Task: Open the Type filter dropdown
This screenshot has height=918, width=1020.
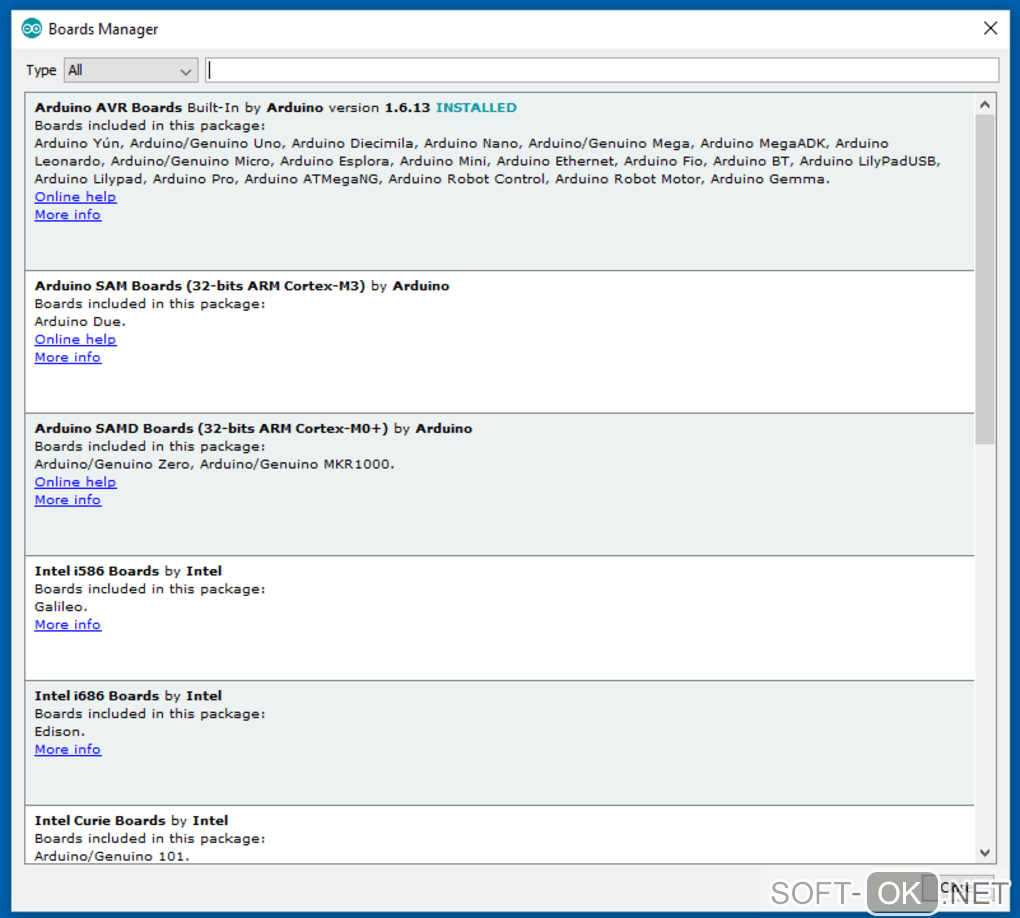Action: (x=131, y=70)
